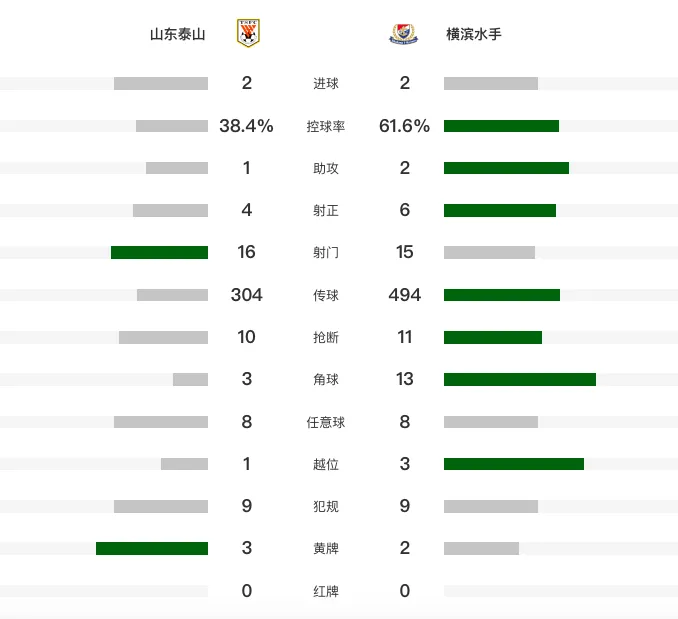Click the Yokohama Marinos team crest

(x=403, y=34)
